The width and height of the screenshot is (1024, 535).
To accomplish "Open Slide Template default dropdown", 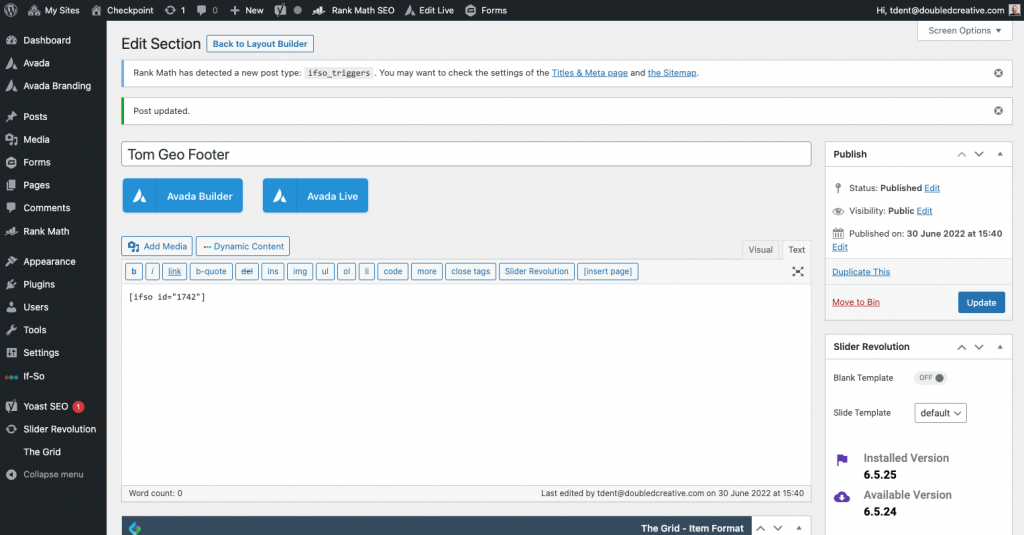I will coord(940,413).
